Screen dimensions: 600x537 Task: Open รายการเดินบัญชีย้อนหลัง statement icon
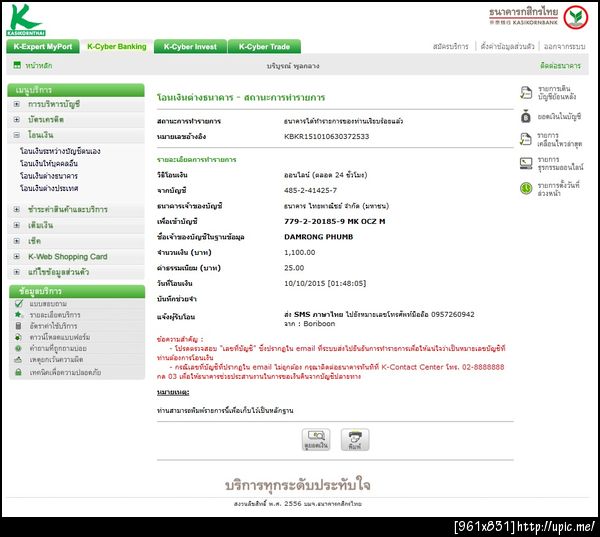(x=526, y=93)
